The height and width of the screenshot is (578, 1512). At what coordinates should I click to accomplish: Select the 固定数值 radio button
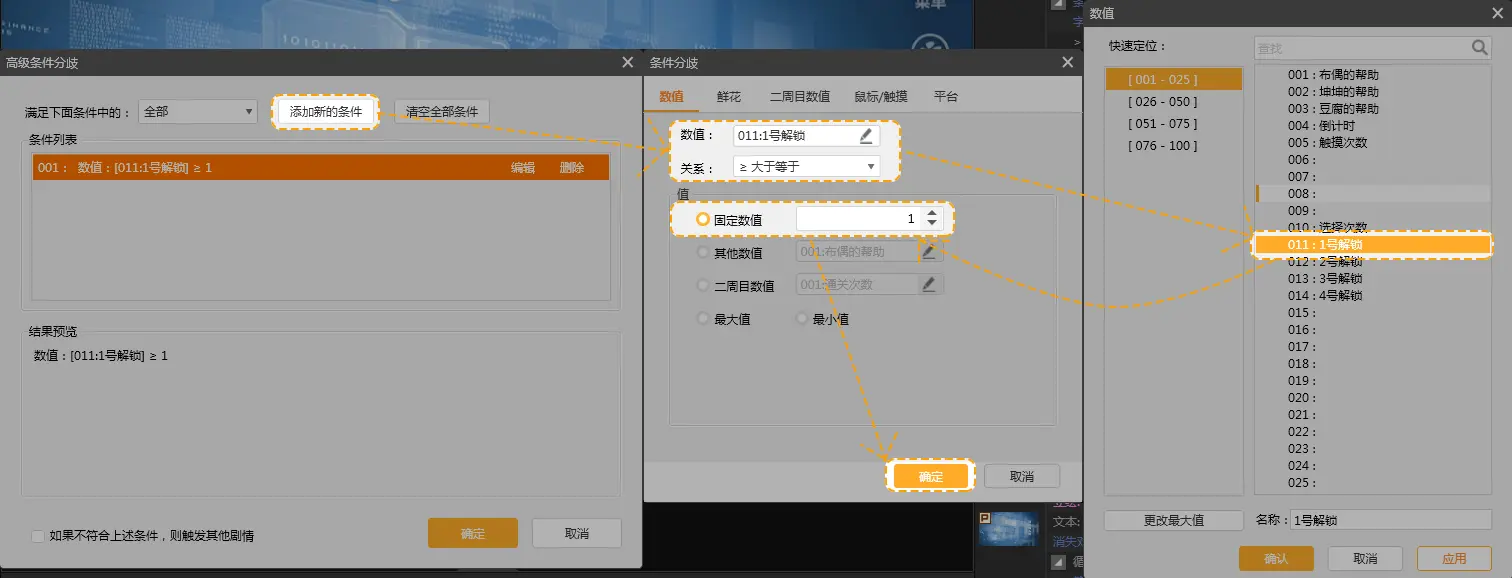(703, 219)
